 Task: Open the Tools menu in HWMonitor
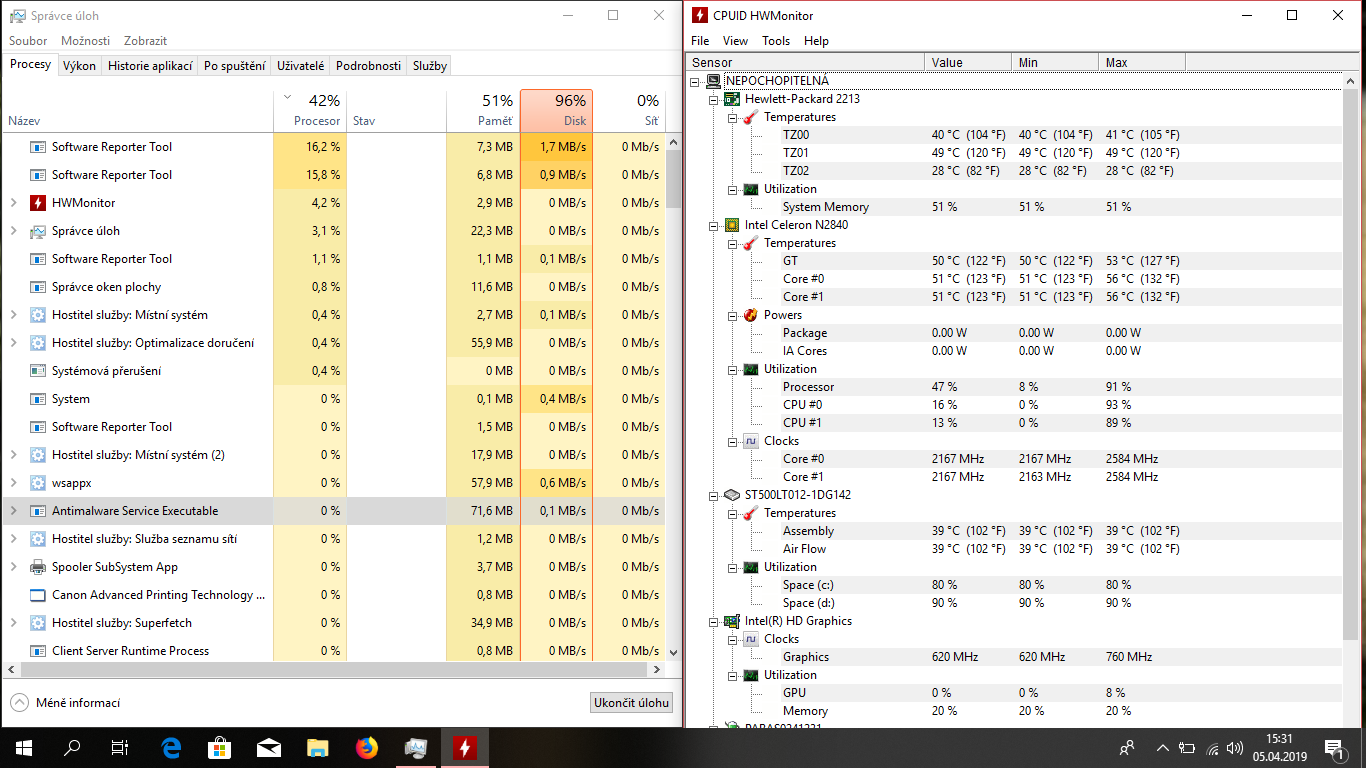tap(776, 41)
